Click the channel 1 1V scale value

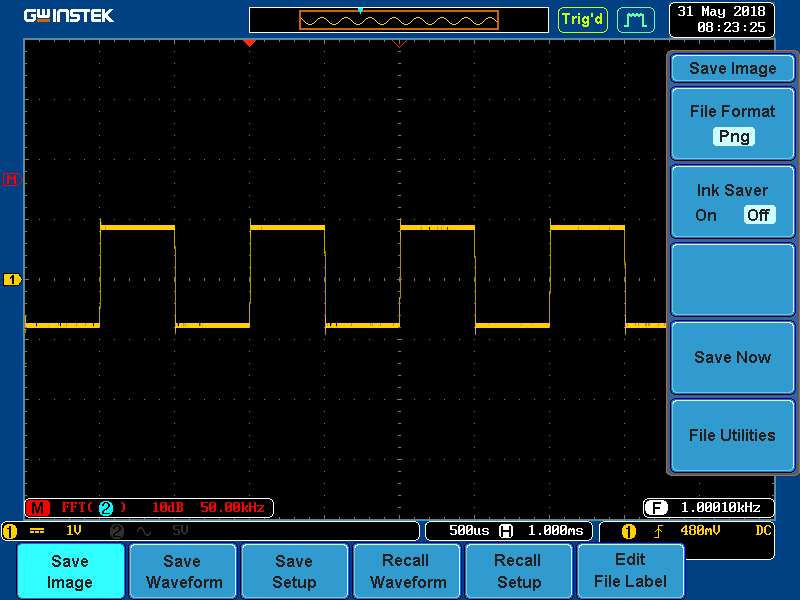[74, 531]
